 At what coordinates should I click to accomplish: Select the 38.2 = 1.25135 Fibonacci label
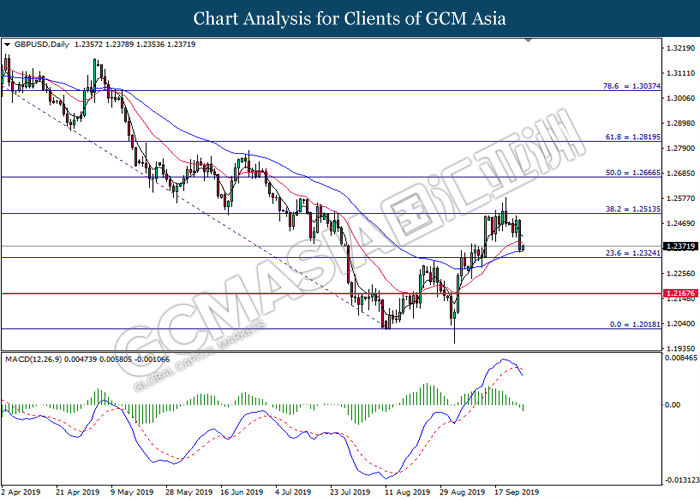coord(633,209)
